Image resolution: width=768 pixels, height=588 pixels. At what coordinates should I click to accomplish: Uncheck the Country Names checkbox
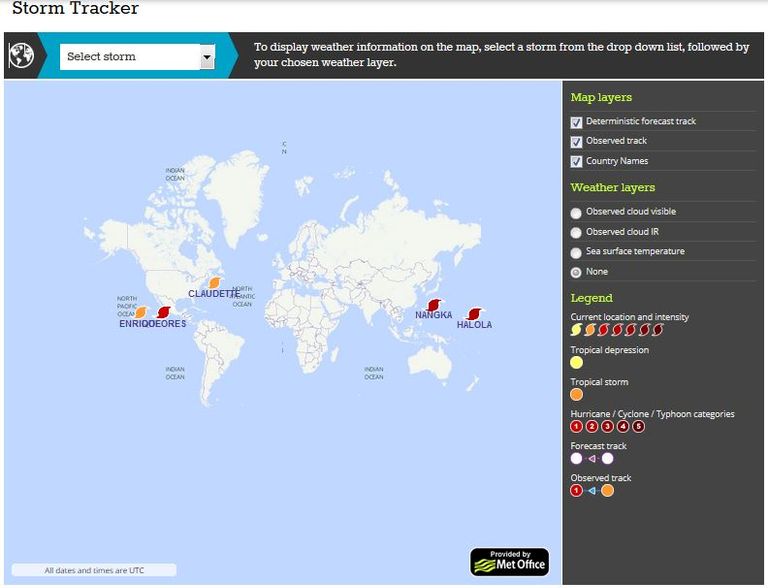click(x=576, y=161)
